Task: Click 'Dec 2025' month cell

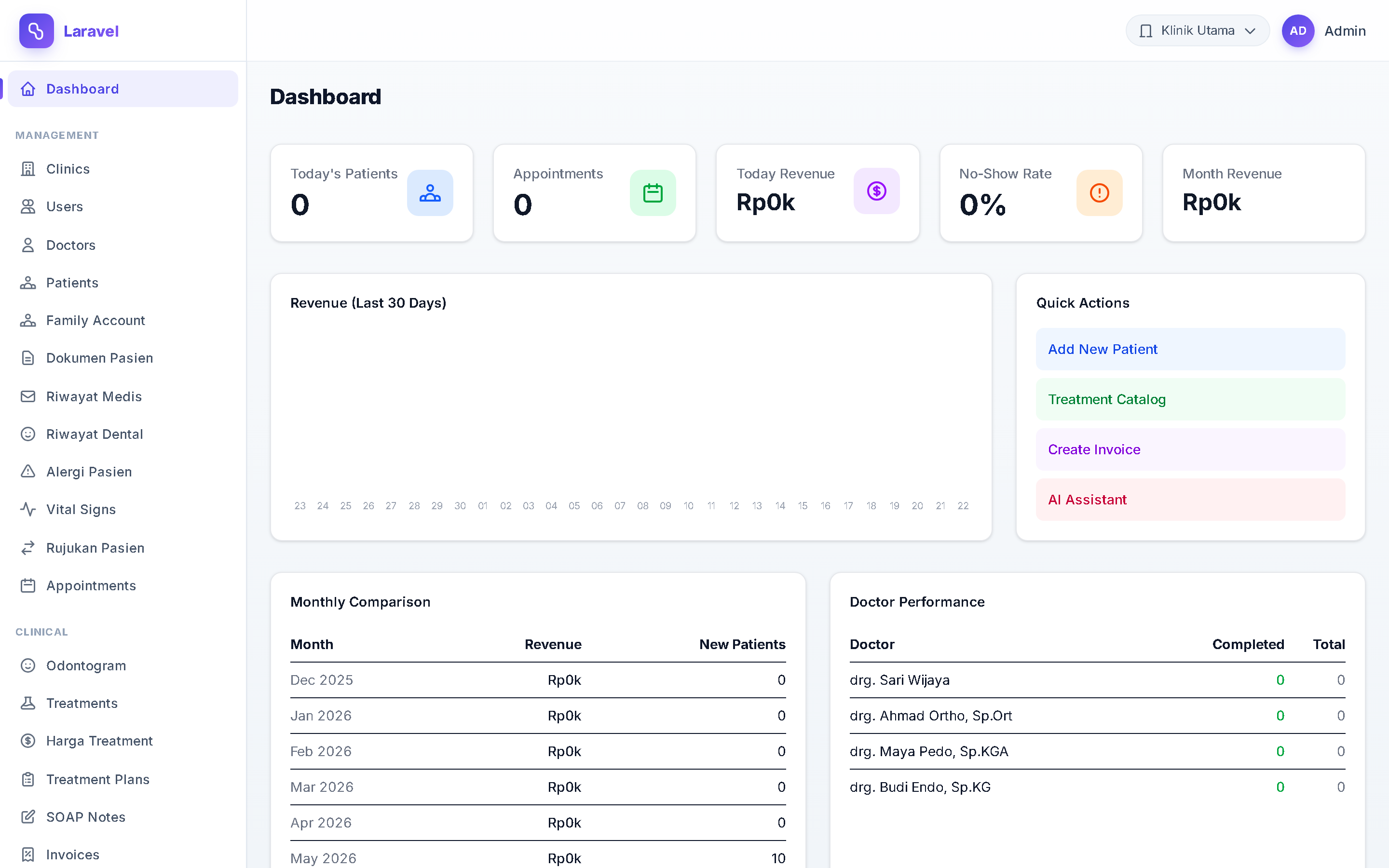Action: coord(321,680)
